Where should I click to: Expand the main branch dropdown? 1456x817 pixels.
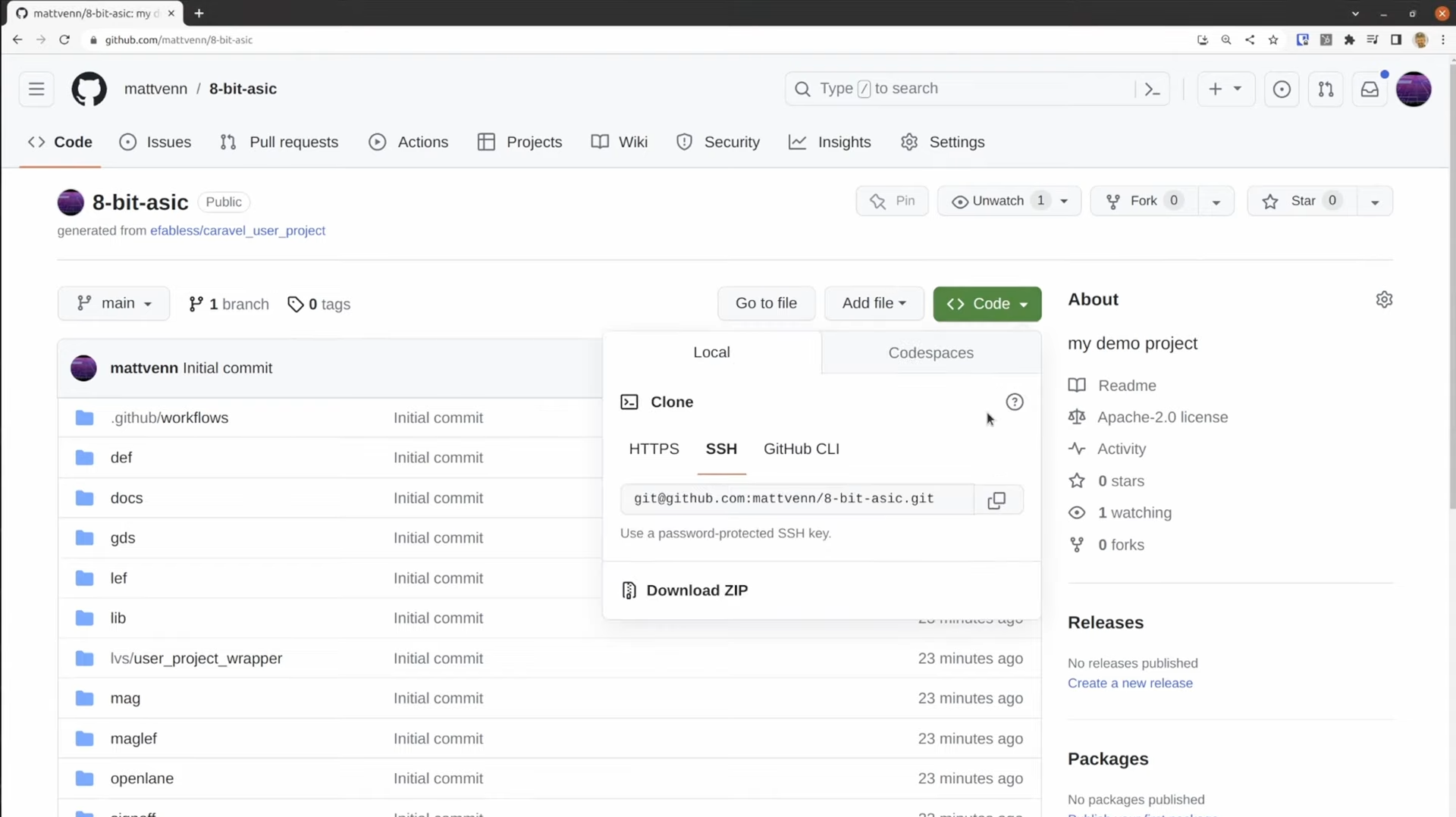click(x=114, y=303)
